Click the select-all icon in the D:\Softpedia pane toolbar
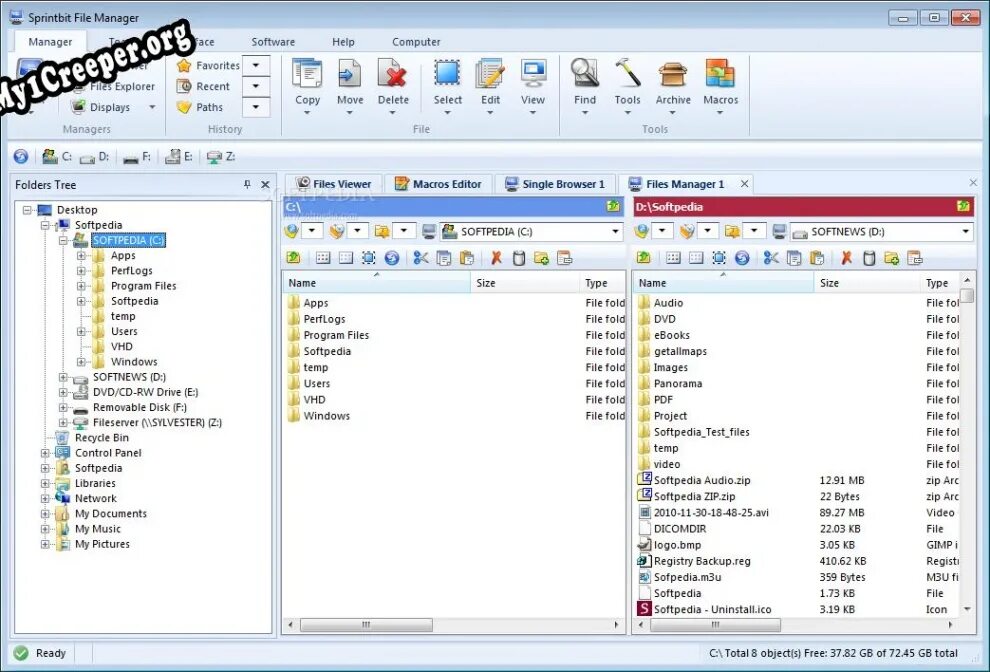 (719, 257)
